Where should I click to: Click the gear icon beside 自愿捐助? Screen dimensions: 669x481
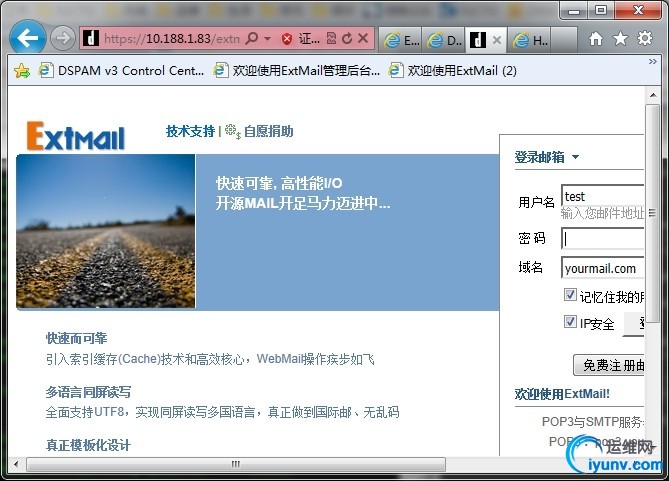(x=233, y=131)
